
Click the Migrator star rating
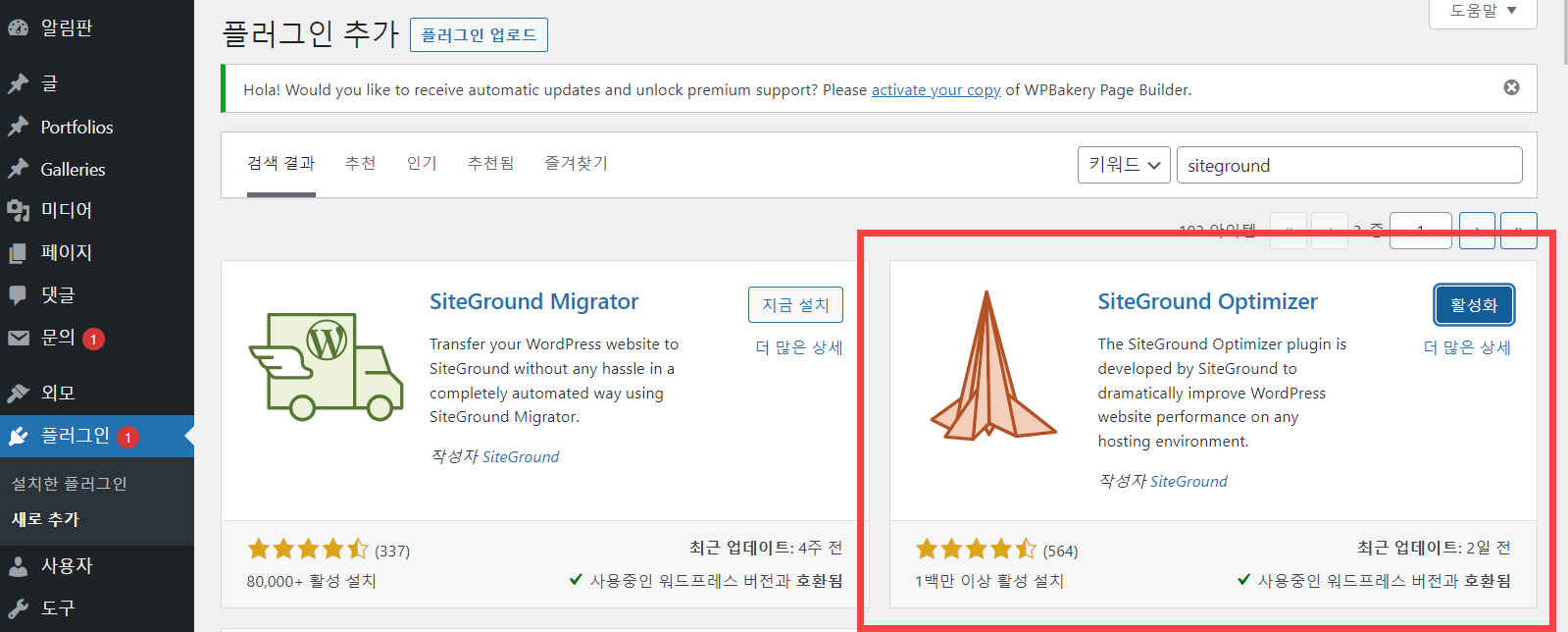point(308,549)
